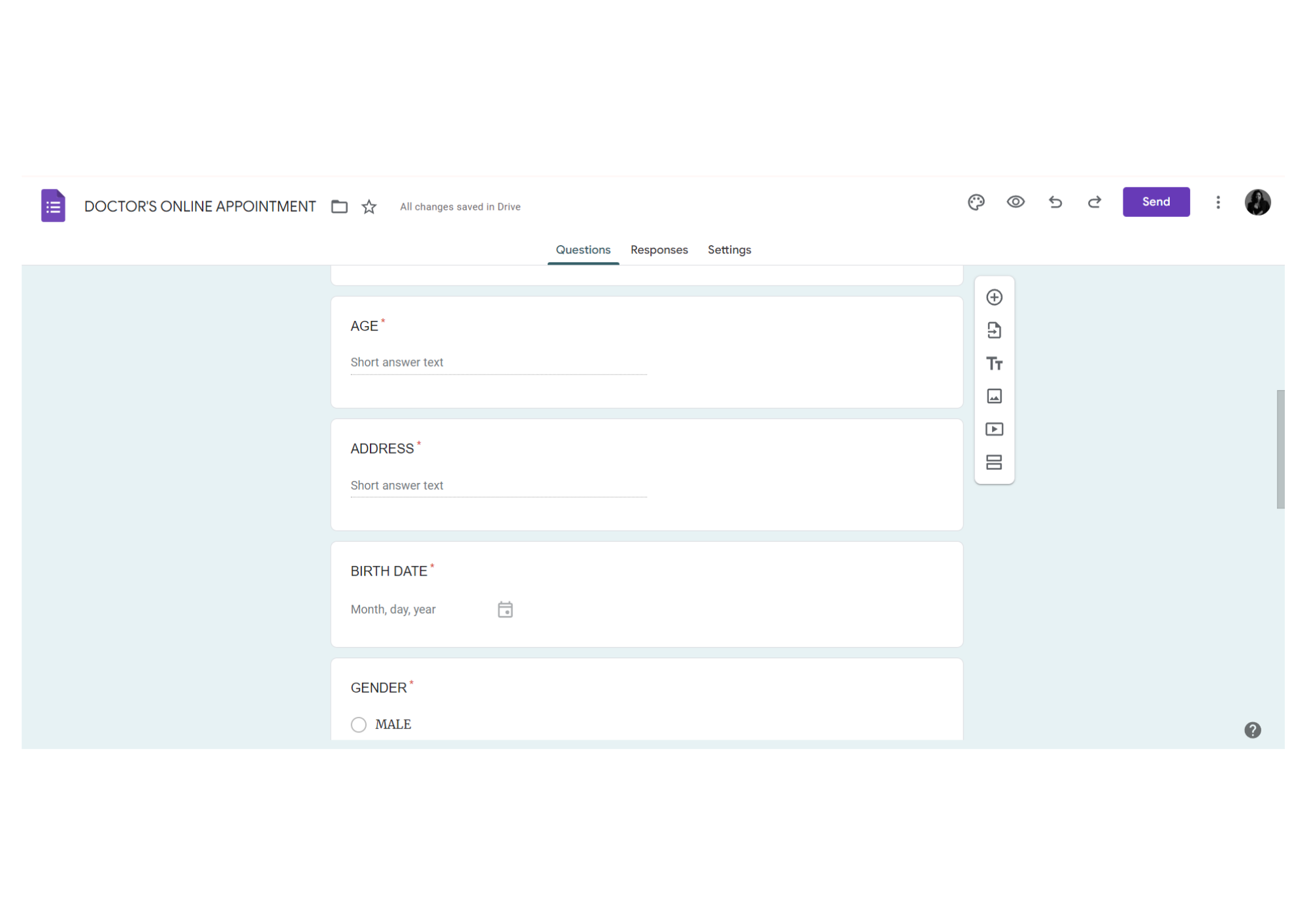Switch to the Settings tab
This screenshot has width=1307, height=924.
click(x=729, y=250)
